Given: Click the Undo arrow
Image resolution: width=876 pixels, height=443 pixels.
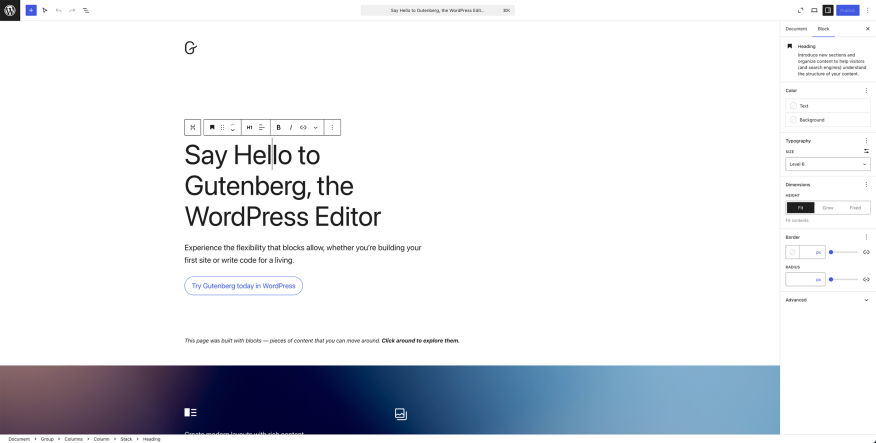Looking at the screenshot, I should tap(59, 10).
